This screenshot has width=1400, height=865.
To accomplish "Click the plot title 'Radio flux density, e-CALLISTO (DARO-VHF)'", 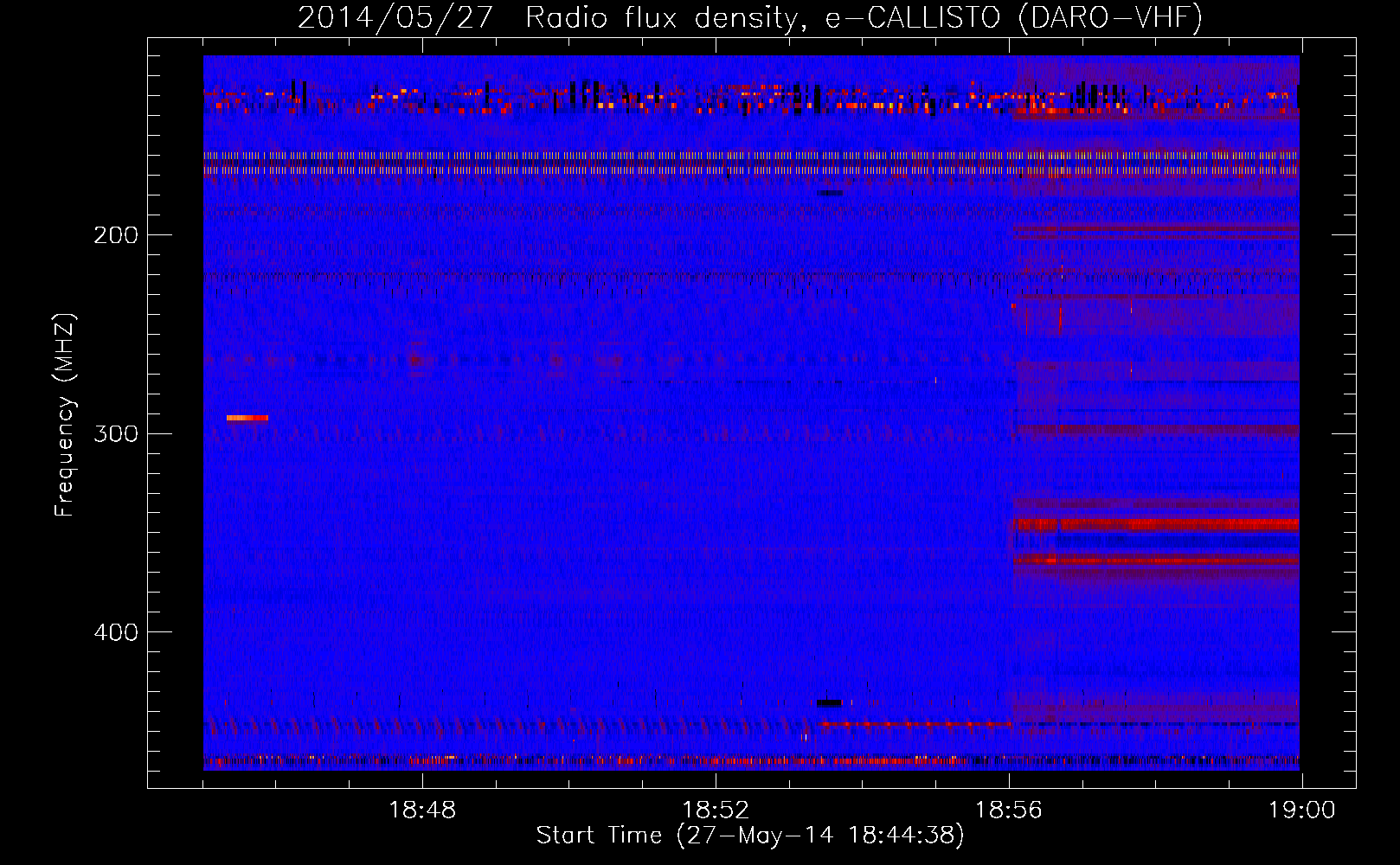I will [864, 17].
